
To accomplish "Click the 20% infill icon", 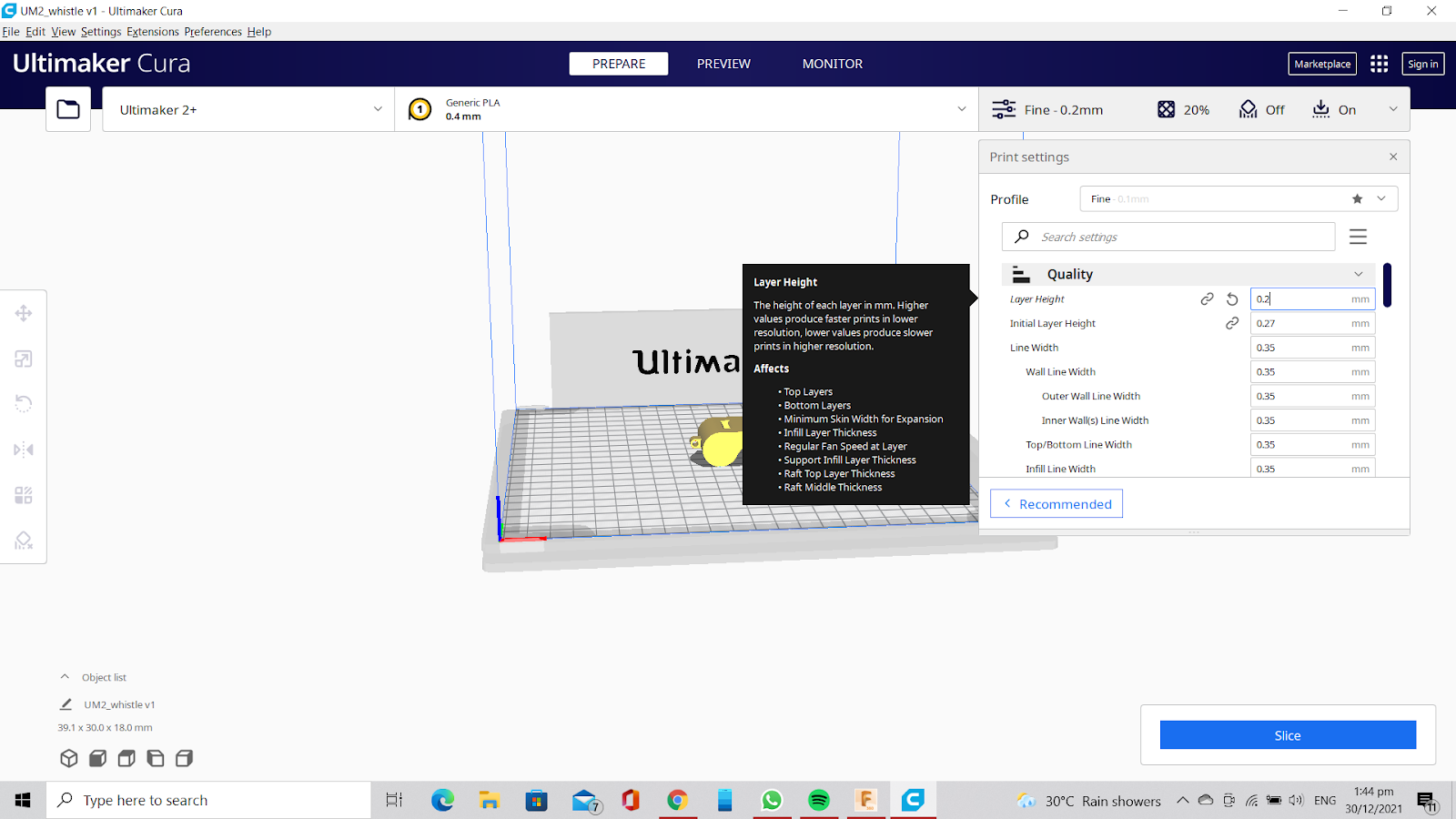I will 1166,109.
